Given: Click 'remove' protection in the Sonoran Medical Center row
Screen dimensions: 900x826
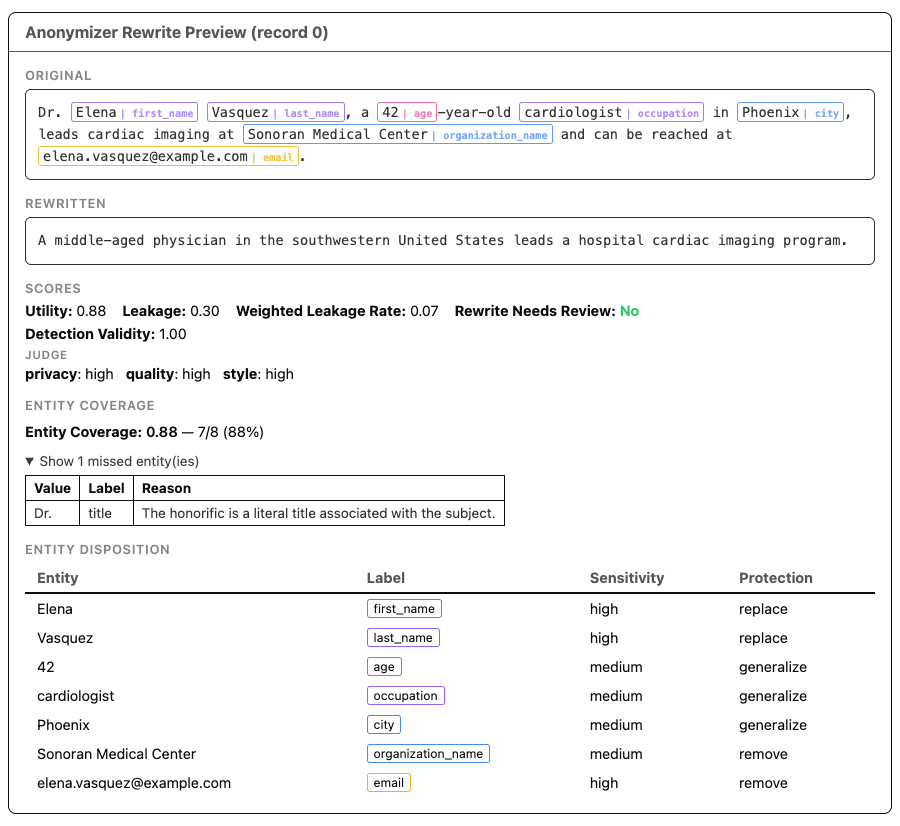Looking at the screenshot, I should click(763, 754).
